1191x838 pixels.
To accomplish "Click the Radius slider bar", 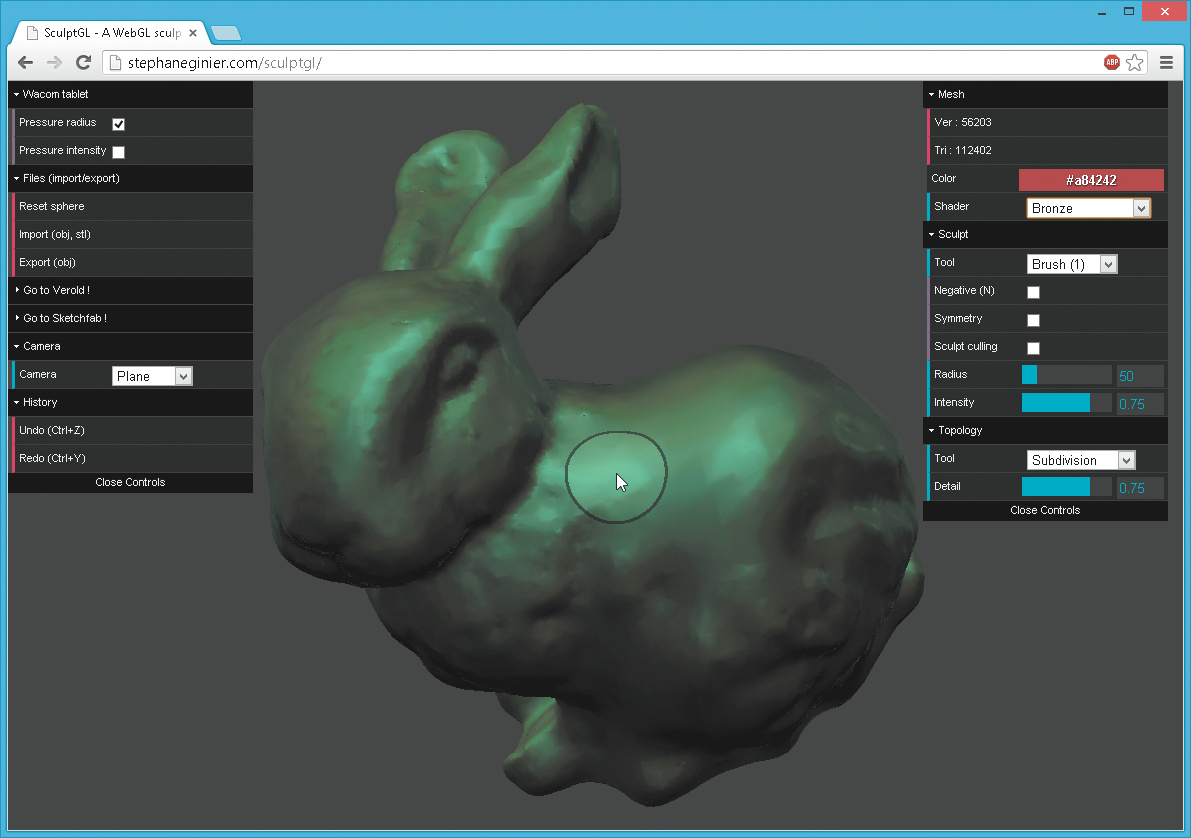I will tap(1066, 375).
